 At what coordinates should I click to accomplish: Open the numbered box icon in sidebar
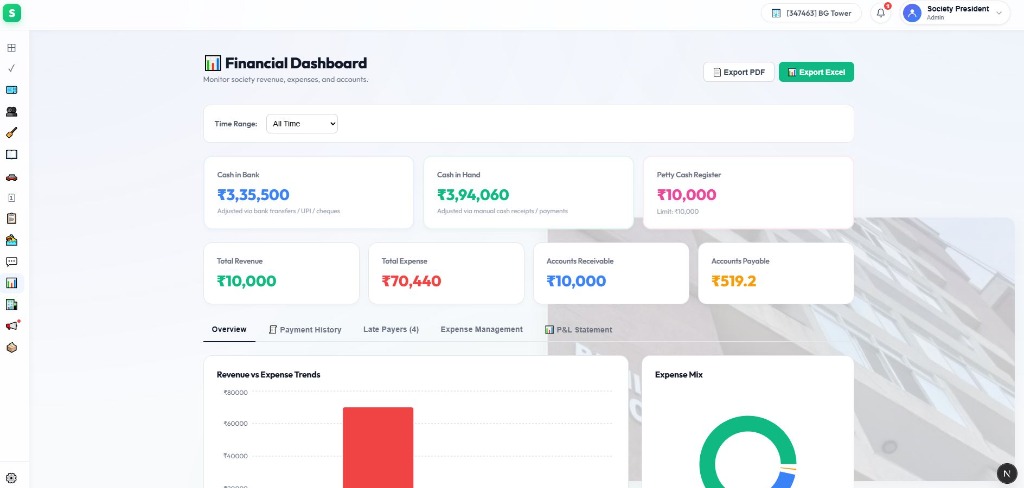point(11,197)
